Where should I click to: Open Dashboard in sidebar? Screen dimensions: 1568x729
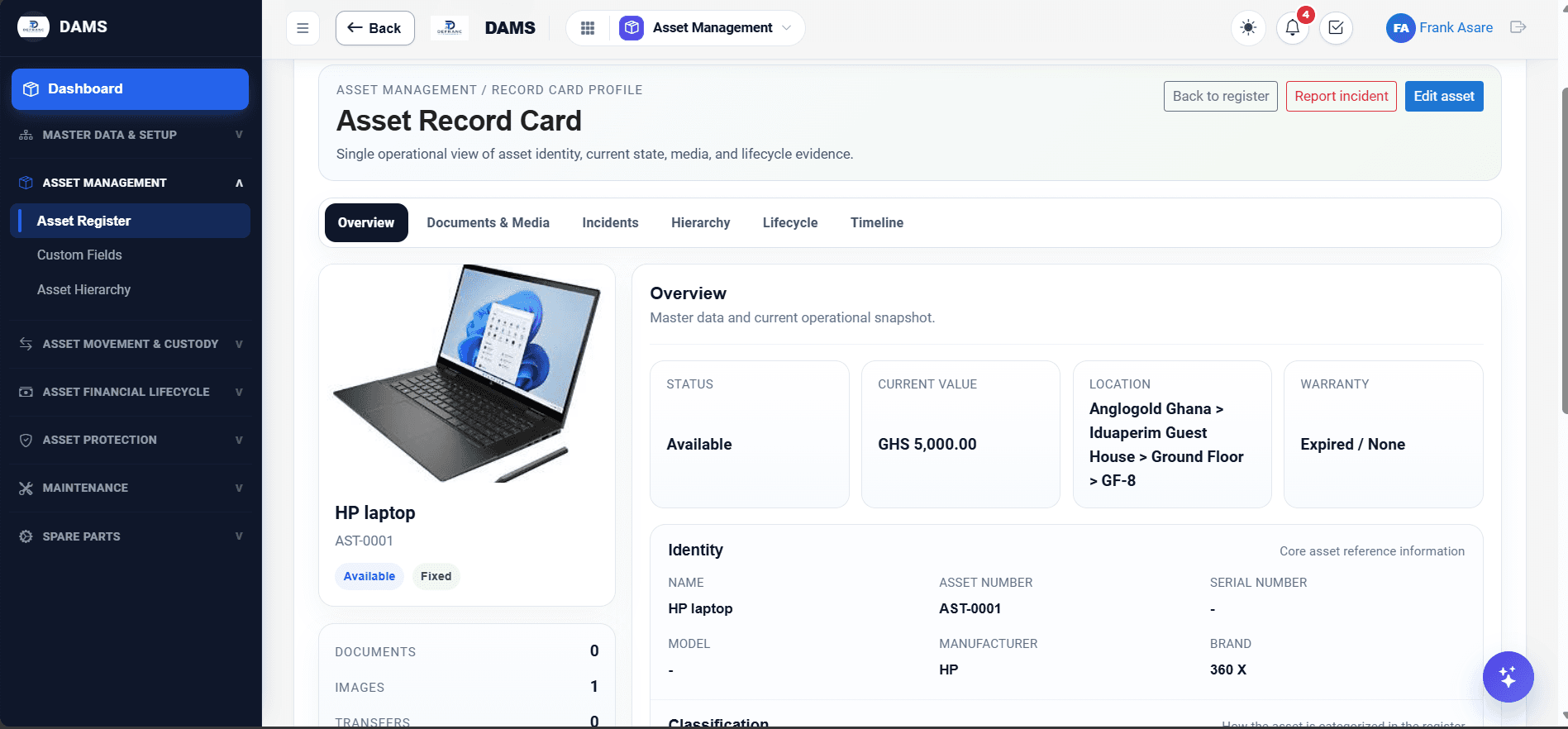[x=130, y=89]
